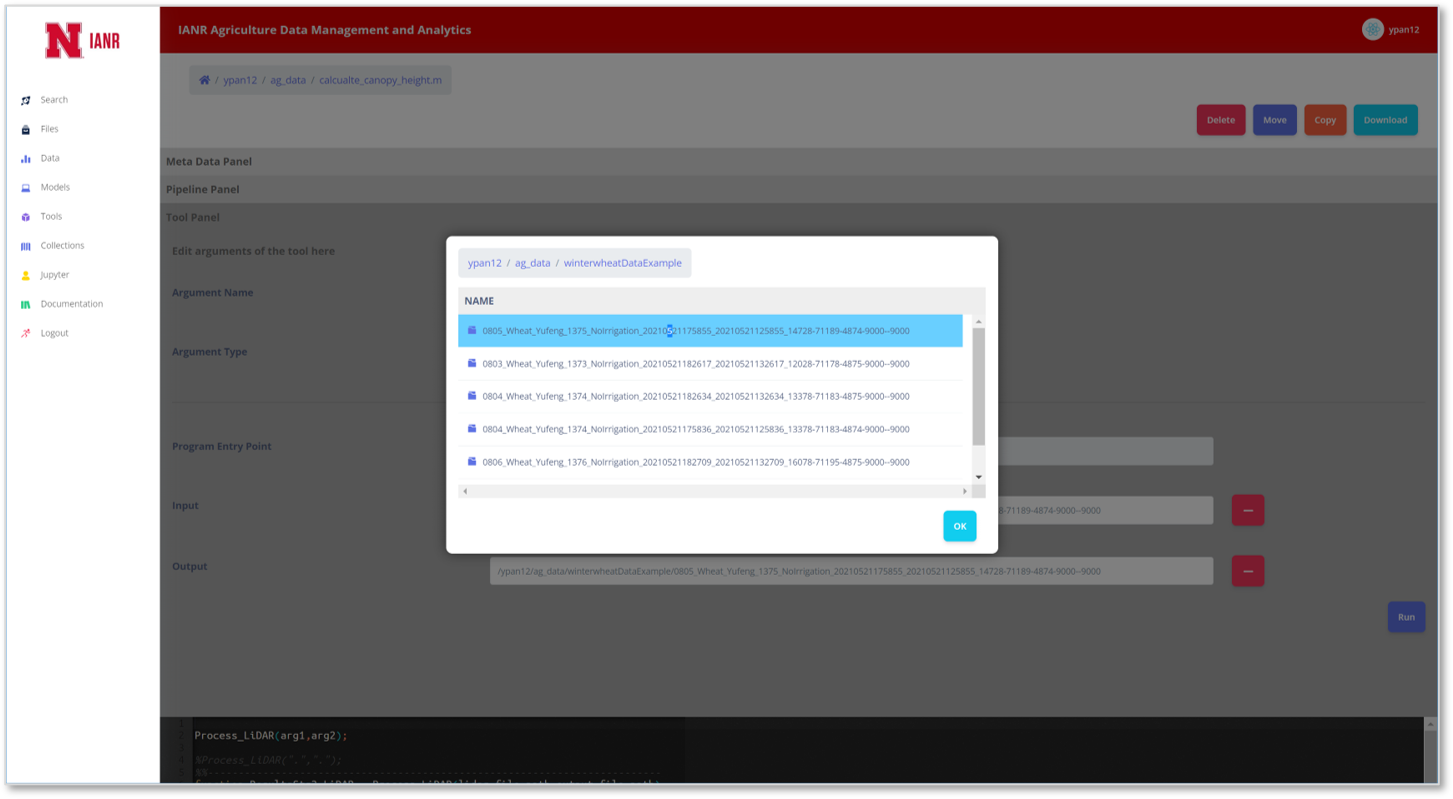Select folder 0803_Wheat_Yufeng_1373 in the list
The height and width of the screenshot is (799, 1453).
coord(710,364)
